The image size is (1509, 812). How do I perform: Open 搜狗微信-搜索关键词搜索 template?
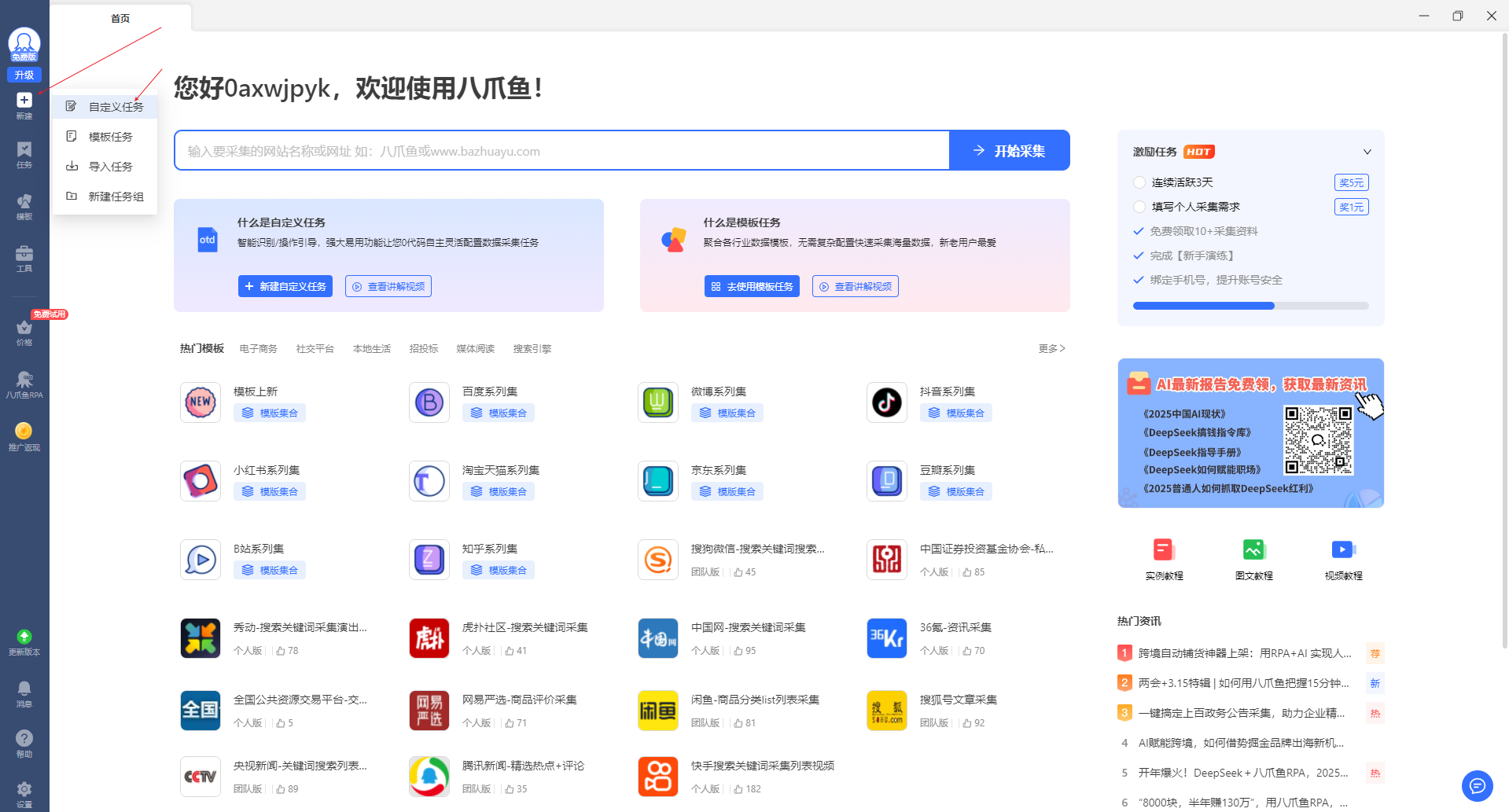click(757, 549)
